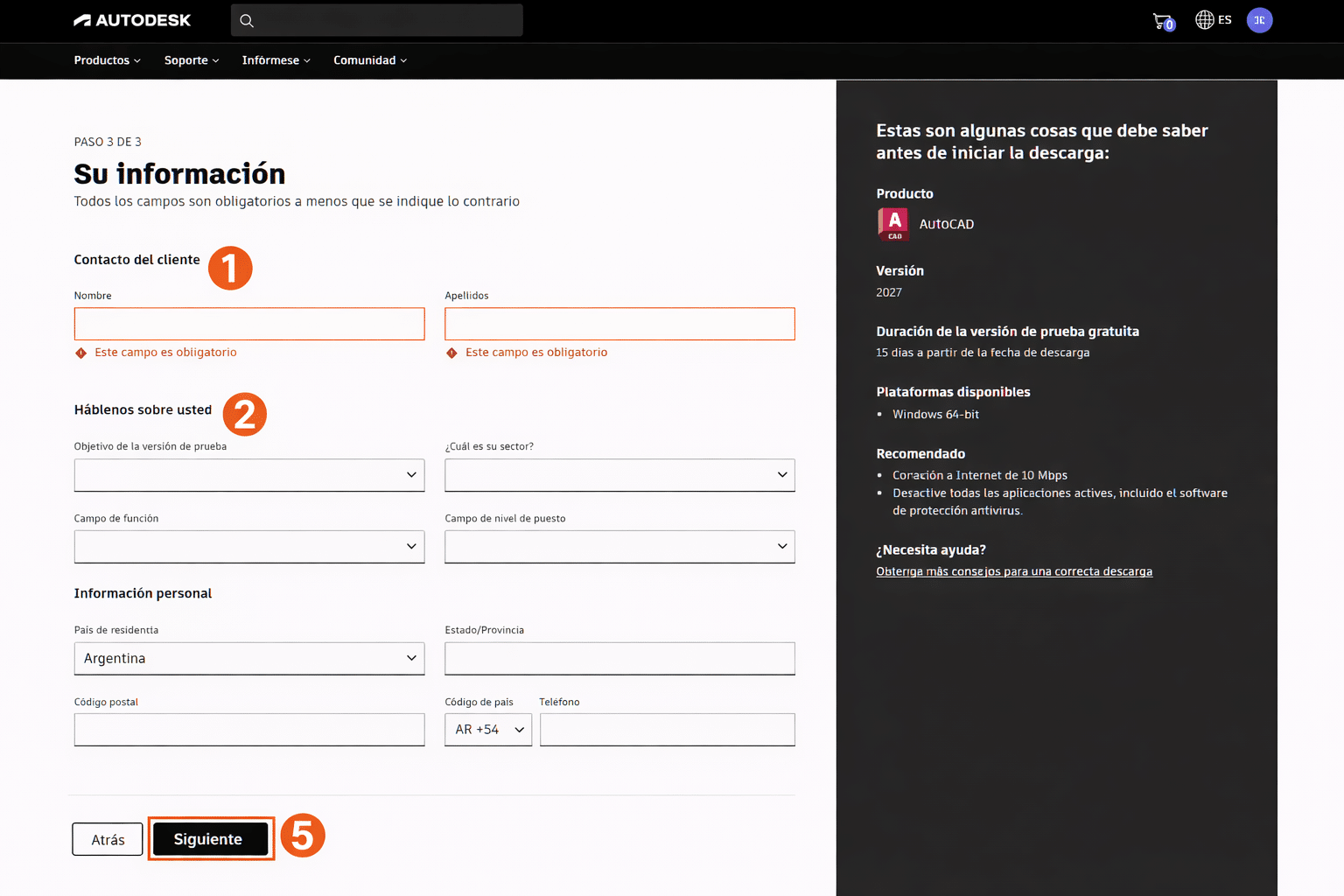Screen dimensions: 1344x896
Task: Expand the AR +54 country code dropdown
Action: (488, 730)
